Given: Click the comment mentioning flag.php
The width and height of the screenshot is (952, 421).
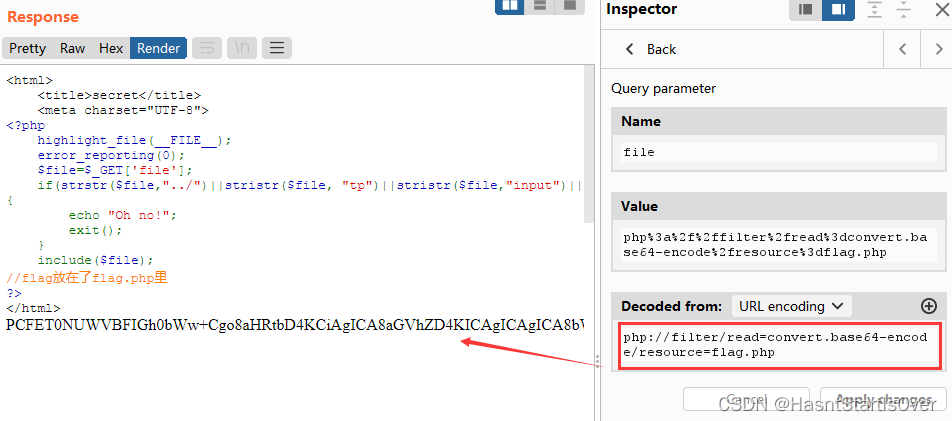Looking at the screenshot, I should 86,278.
